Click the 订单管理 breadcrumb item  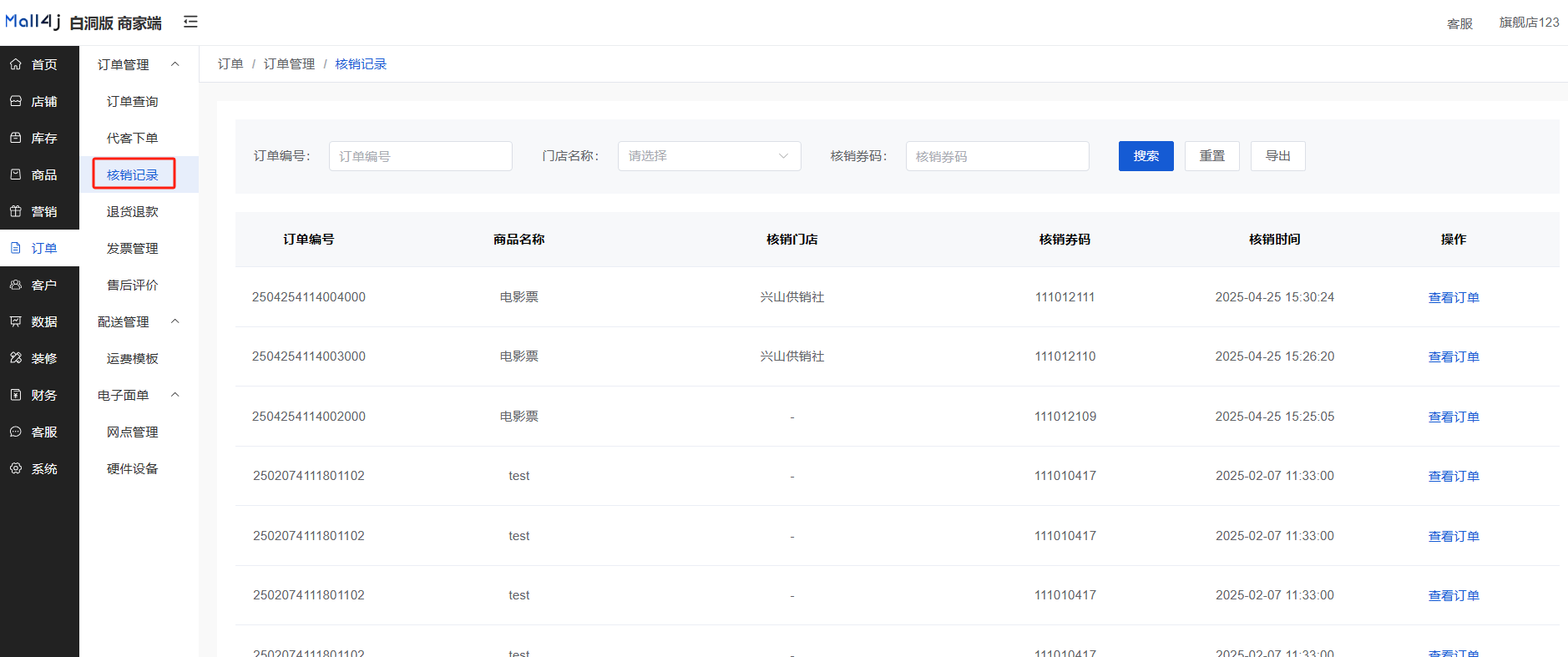[289, 64]
